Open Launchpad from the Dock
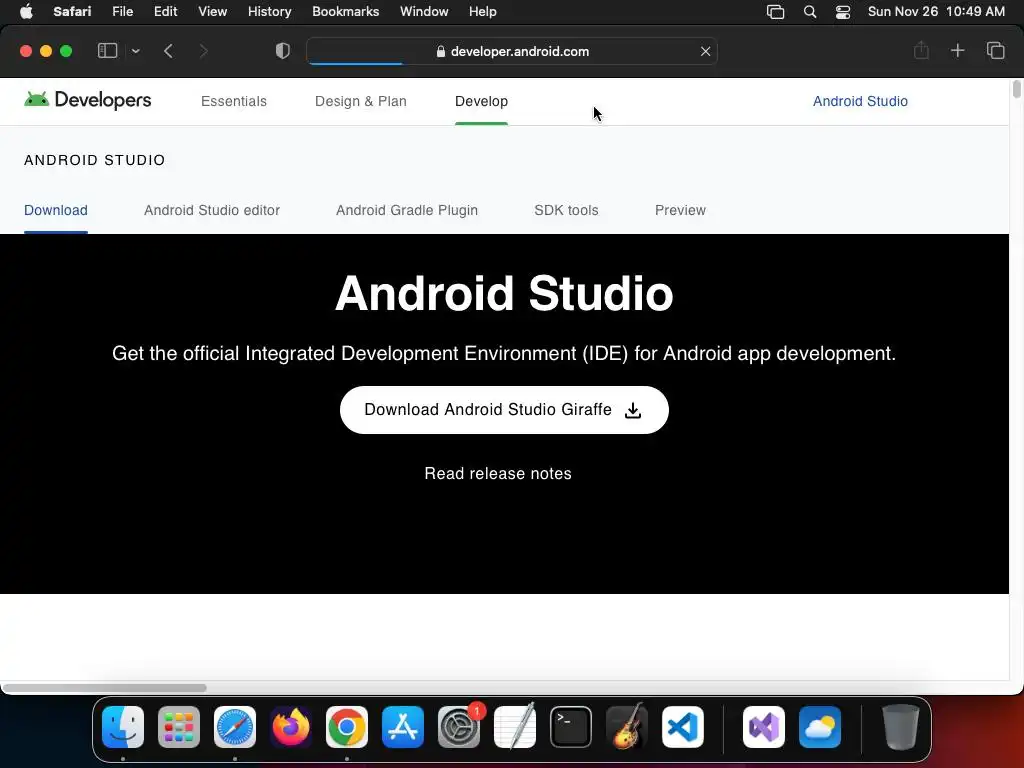 [179, 727]
